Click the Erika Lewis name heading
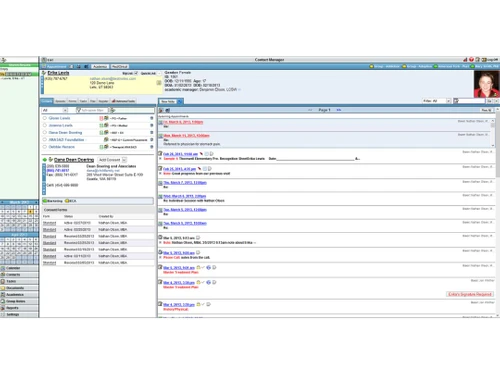Viewport: 500px width, 375px height. (58, 73)
